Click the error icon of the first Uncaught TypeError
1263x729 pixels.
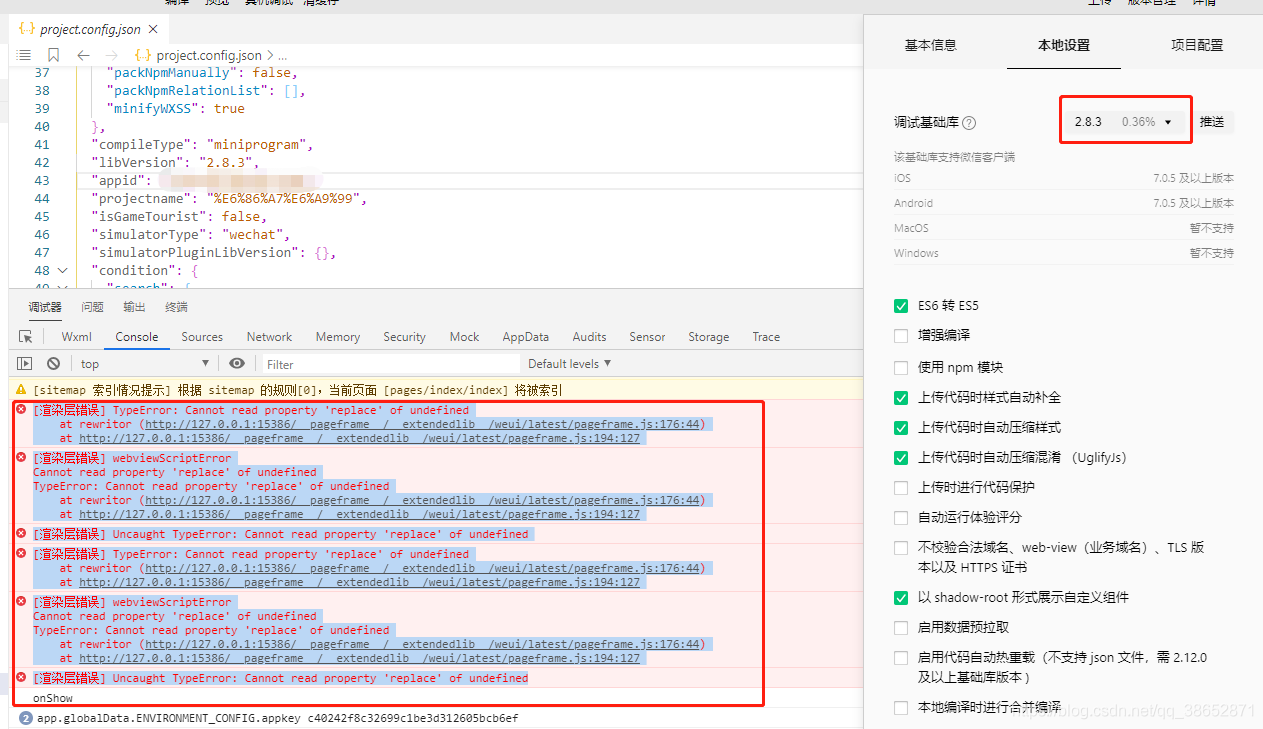21,534
